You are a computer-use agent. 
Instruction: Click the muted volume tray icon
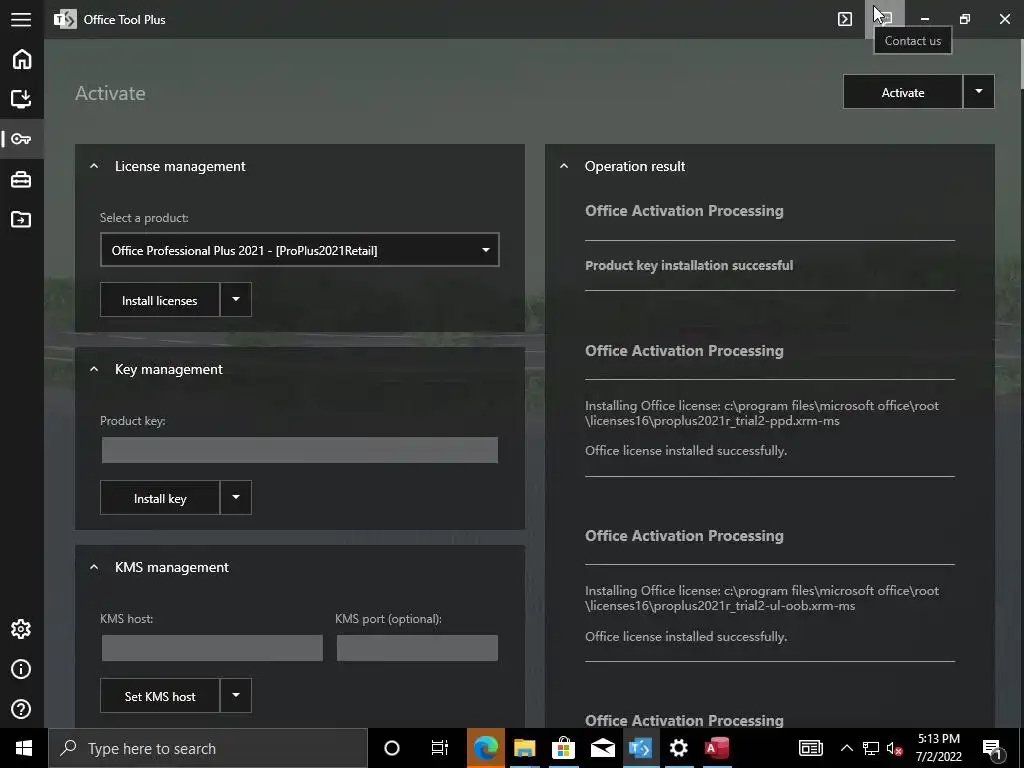tap(895, 748)
